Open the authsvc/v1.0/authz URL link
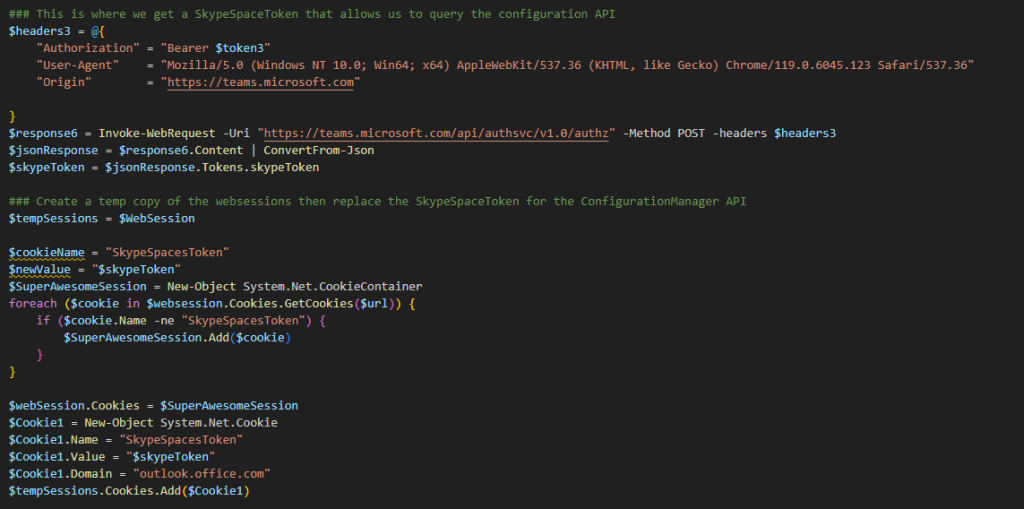Image resolution: width=1024 pixels, height=509 pixels. 436,133
